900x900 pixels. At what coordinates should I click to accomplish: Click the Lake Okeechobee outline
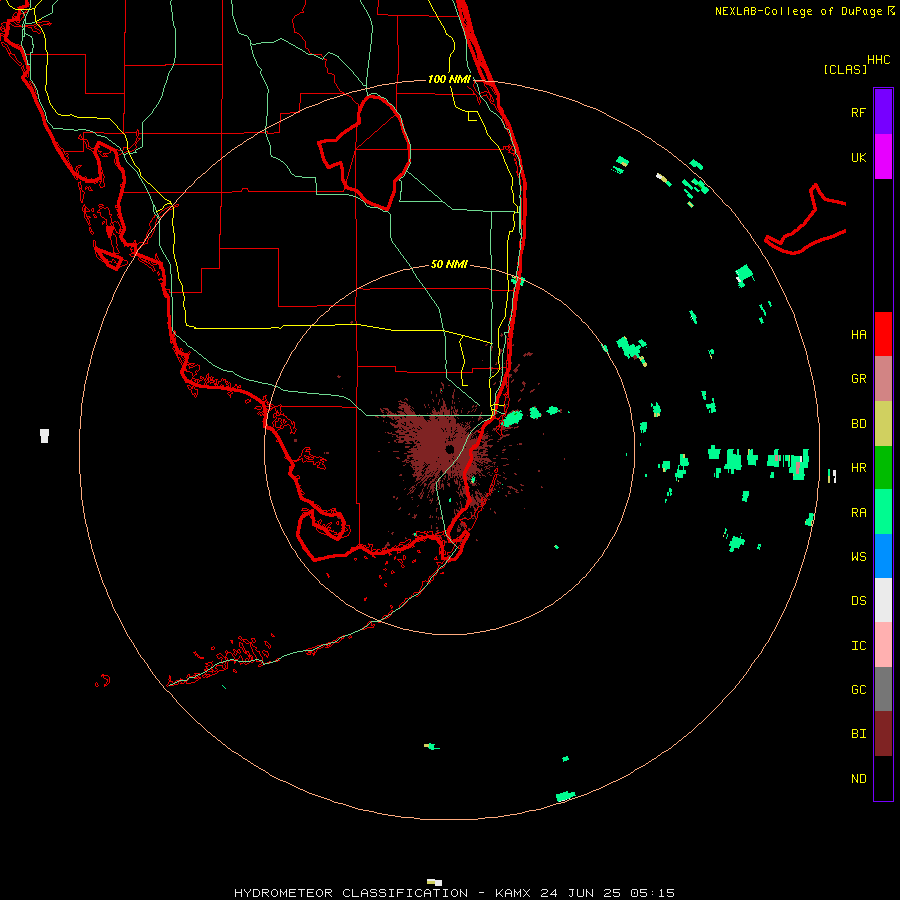(364, 153)
